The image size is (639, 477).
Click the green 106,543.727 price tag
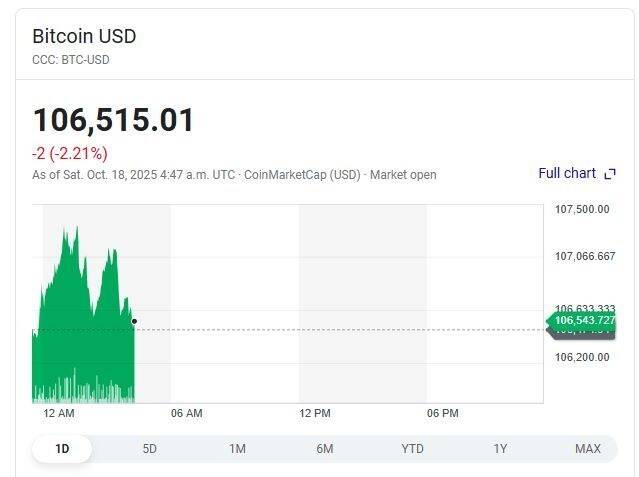(583, 320)
